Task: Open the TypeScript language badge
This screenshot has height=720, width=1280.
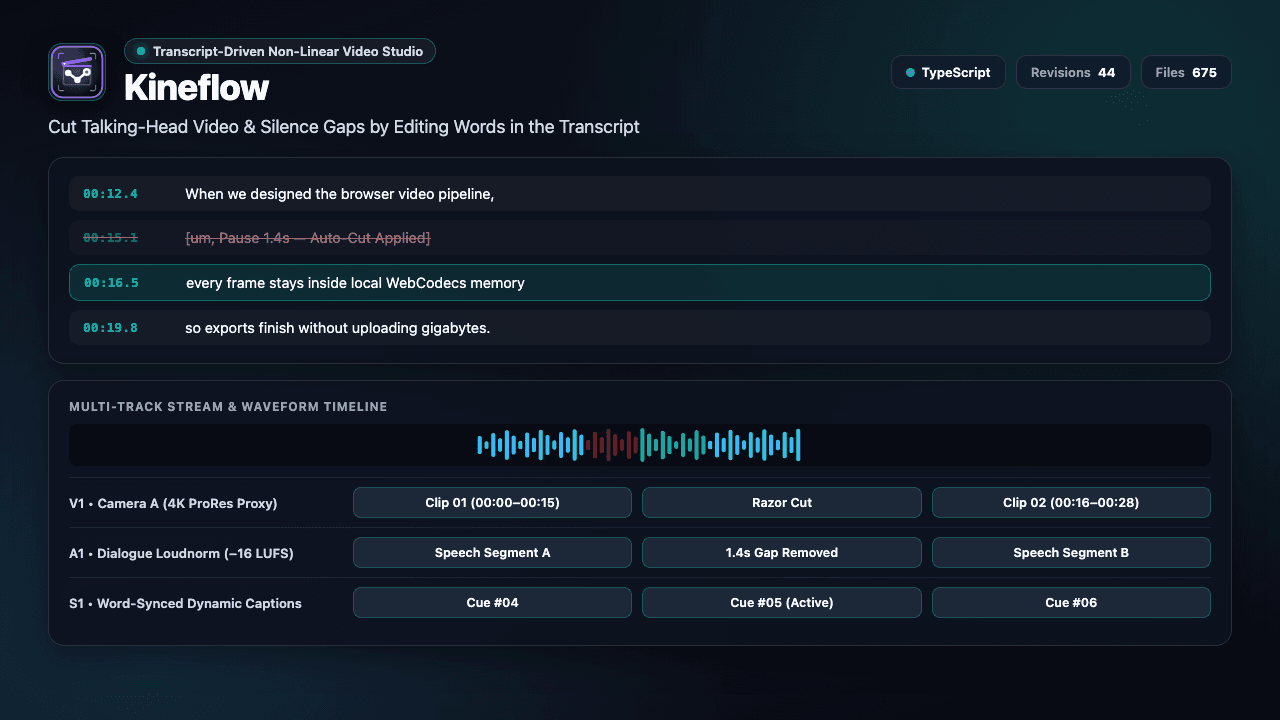Action: [948, 73]
